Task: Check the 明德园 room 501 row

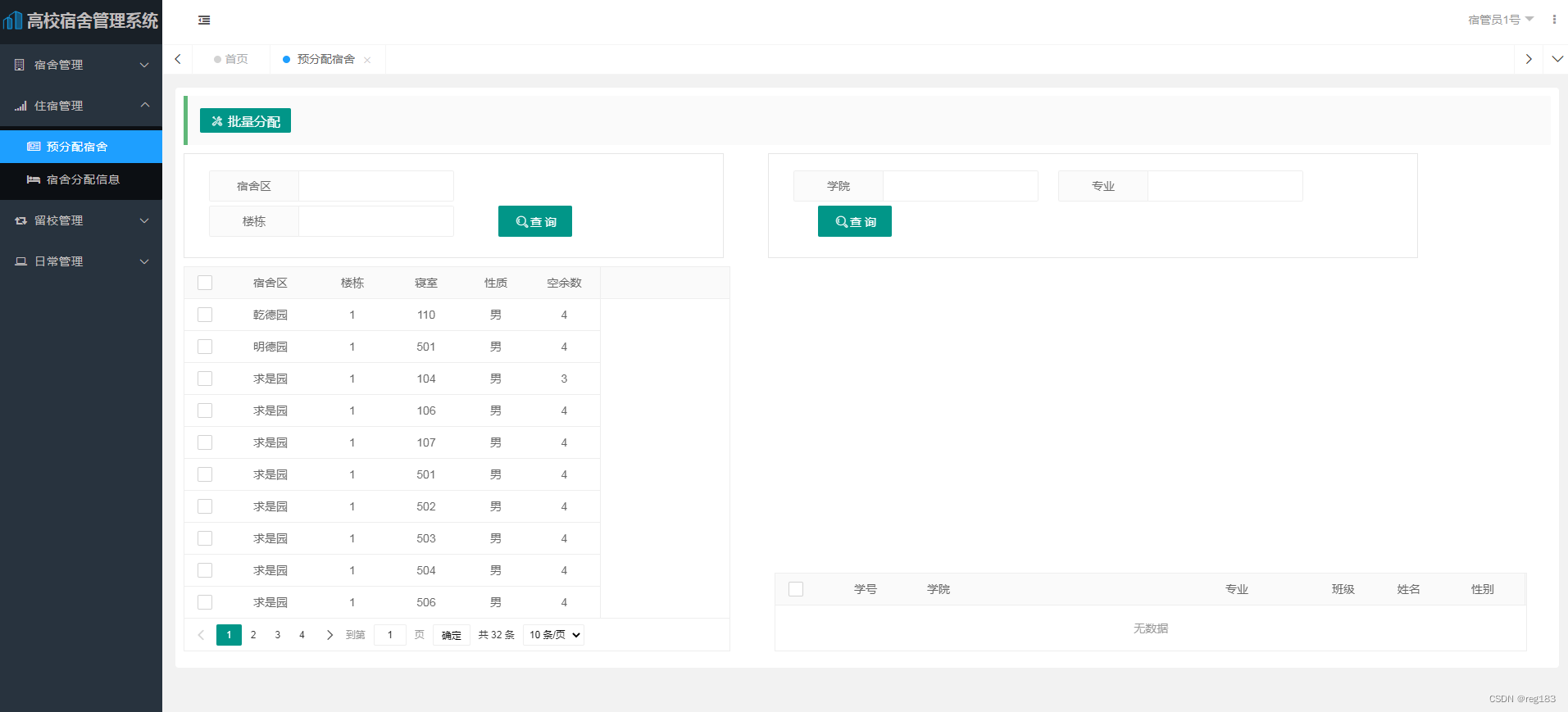Action: [x=205, y=347]
